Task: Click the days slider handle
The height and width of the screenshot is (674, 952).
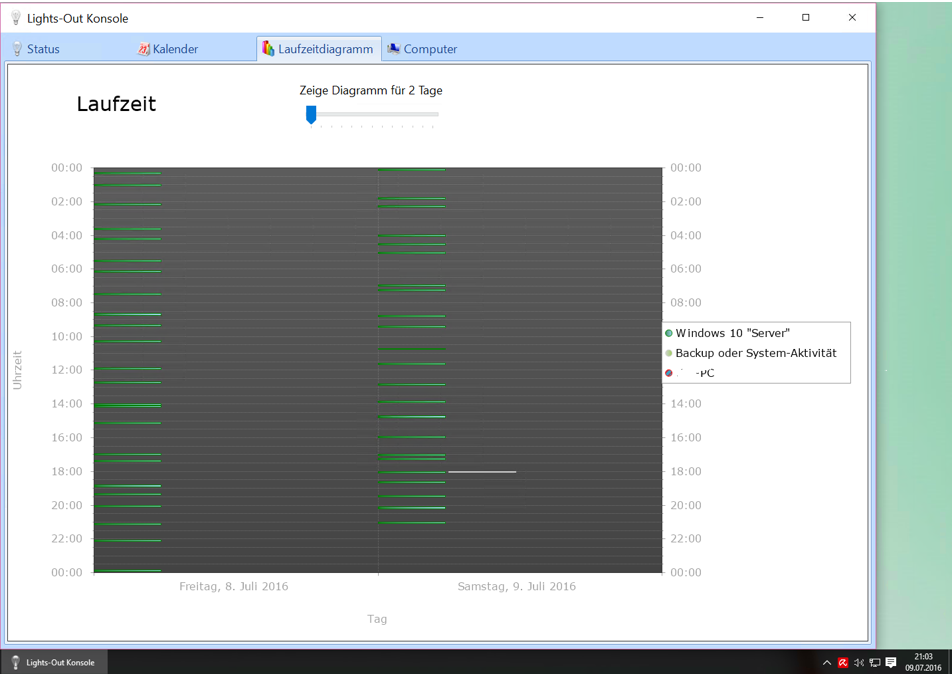Action: [x=311, y=115]
